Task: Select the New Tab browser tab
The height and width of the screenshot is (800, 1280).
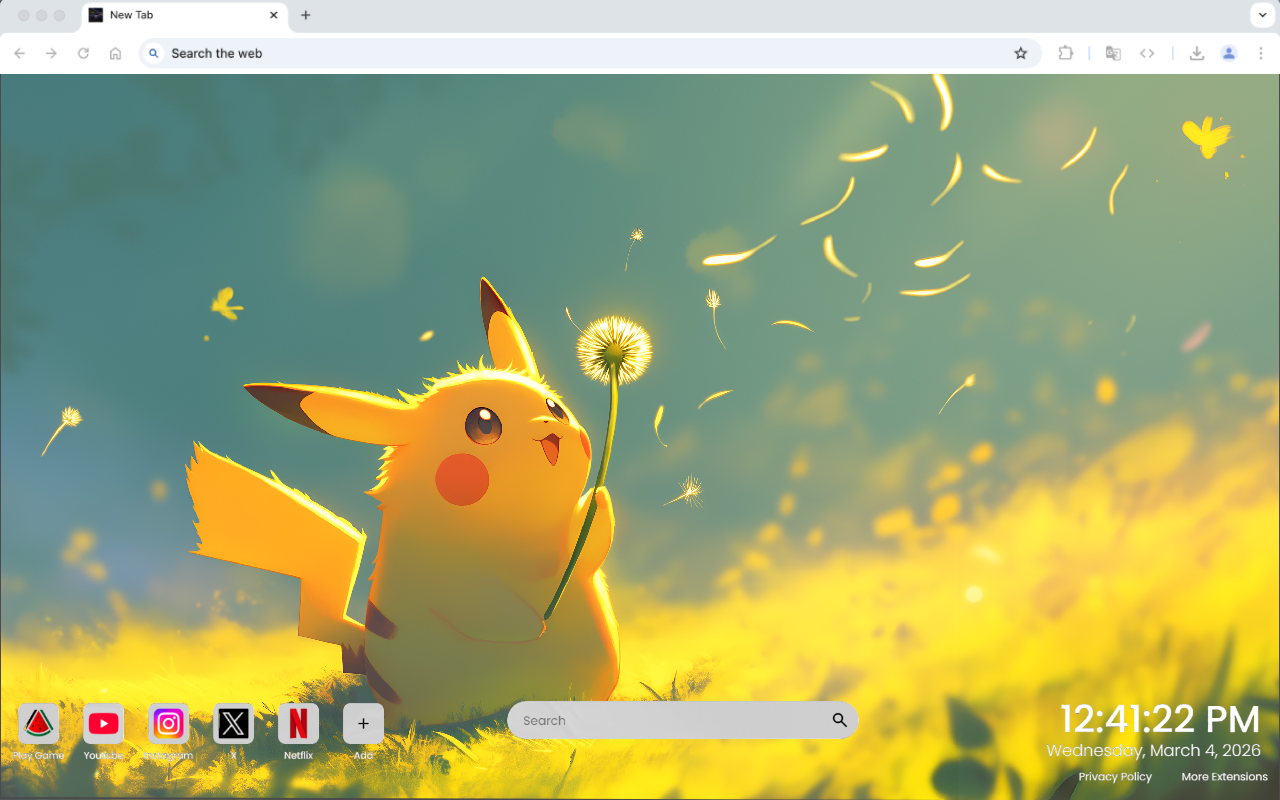Action: tap(183, 15)
